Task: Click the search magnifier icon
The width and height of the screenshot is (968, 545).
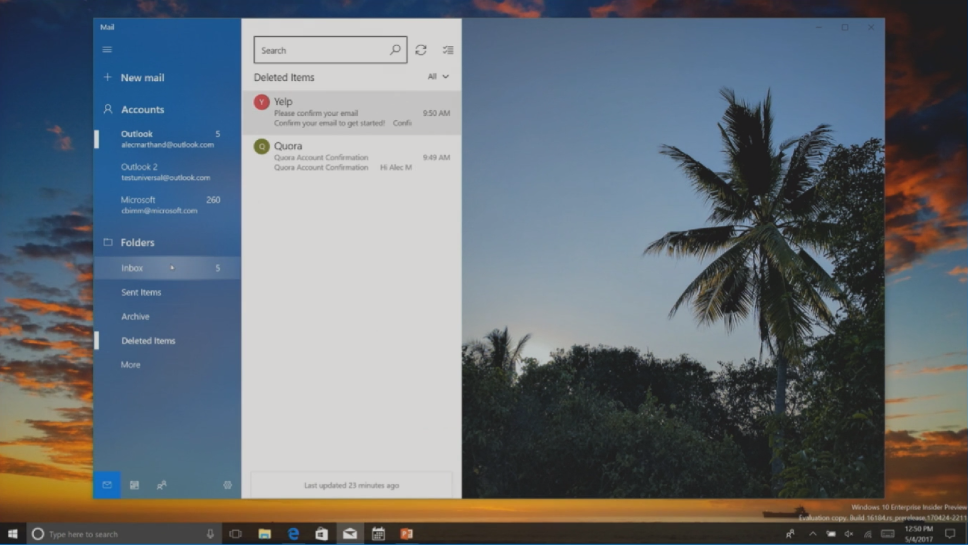Action: point(395,49)
